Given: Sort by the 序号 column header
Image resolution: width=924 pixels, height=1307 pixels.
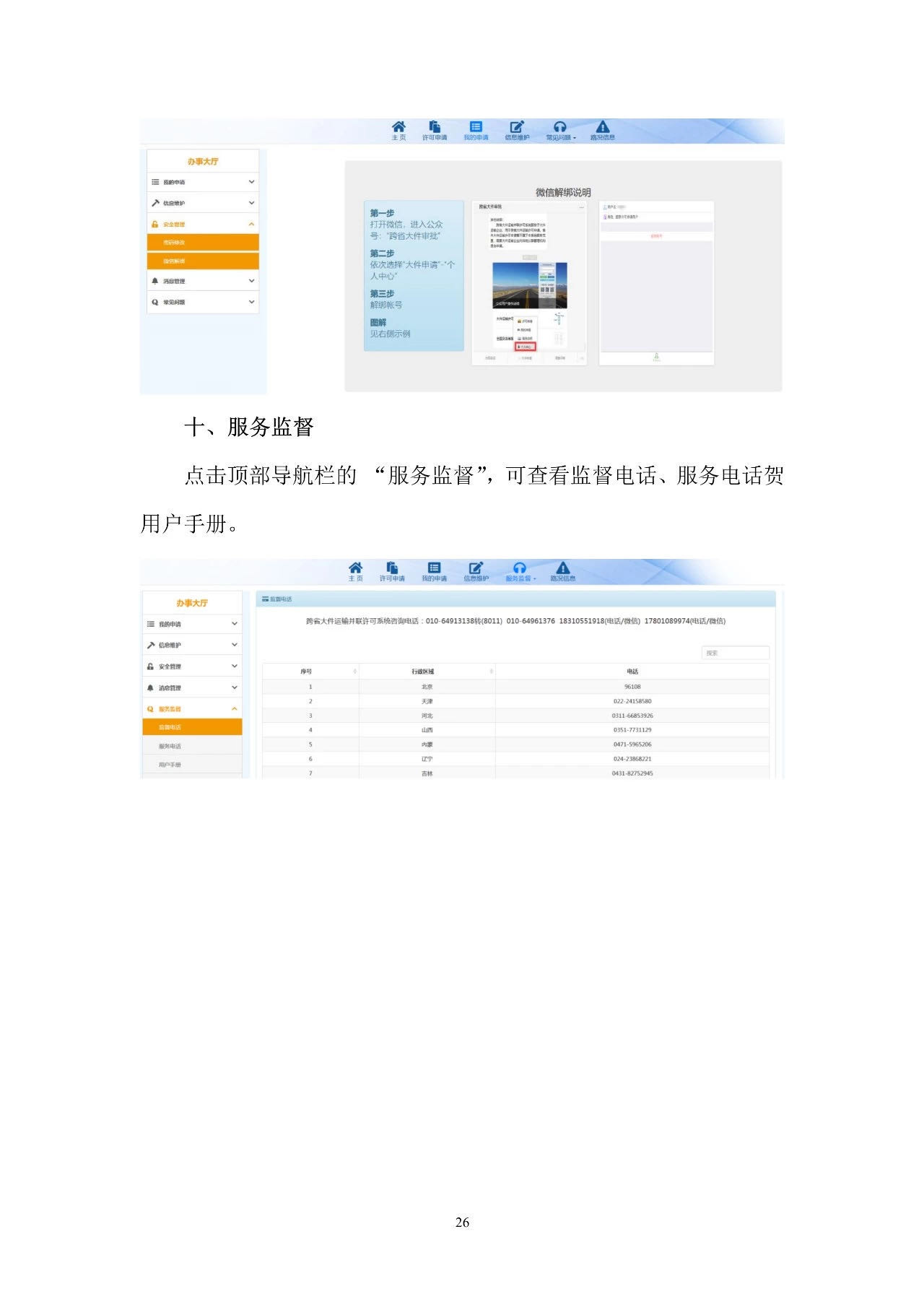Looking at the screenshot, I should coord(310,672).
